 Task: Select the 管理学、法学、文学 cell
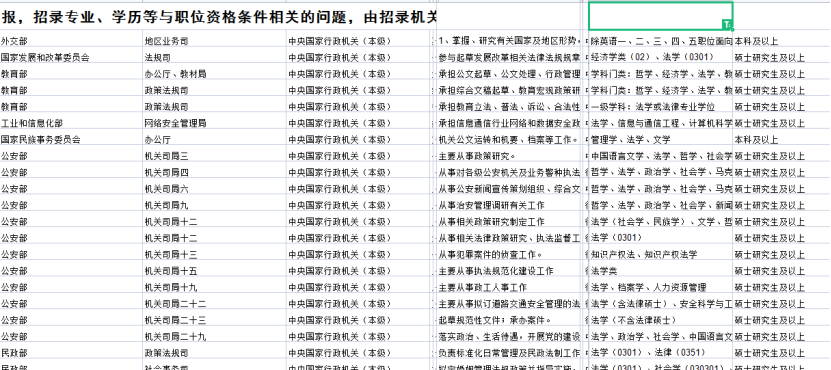[x=661, y=139]
